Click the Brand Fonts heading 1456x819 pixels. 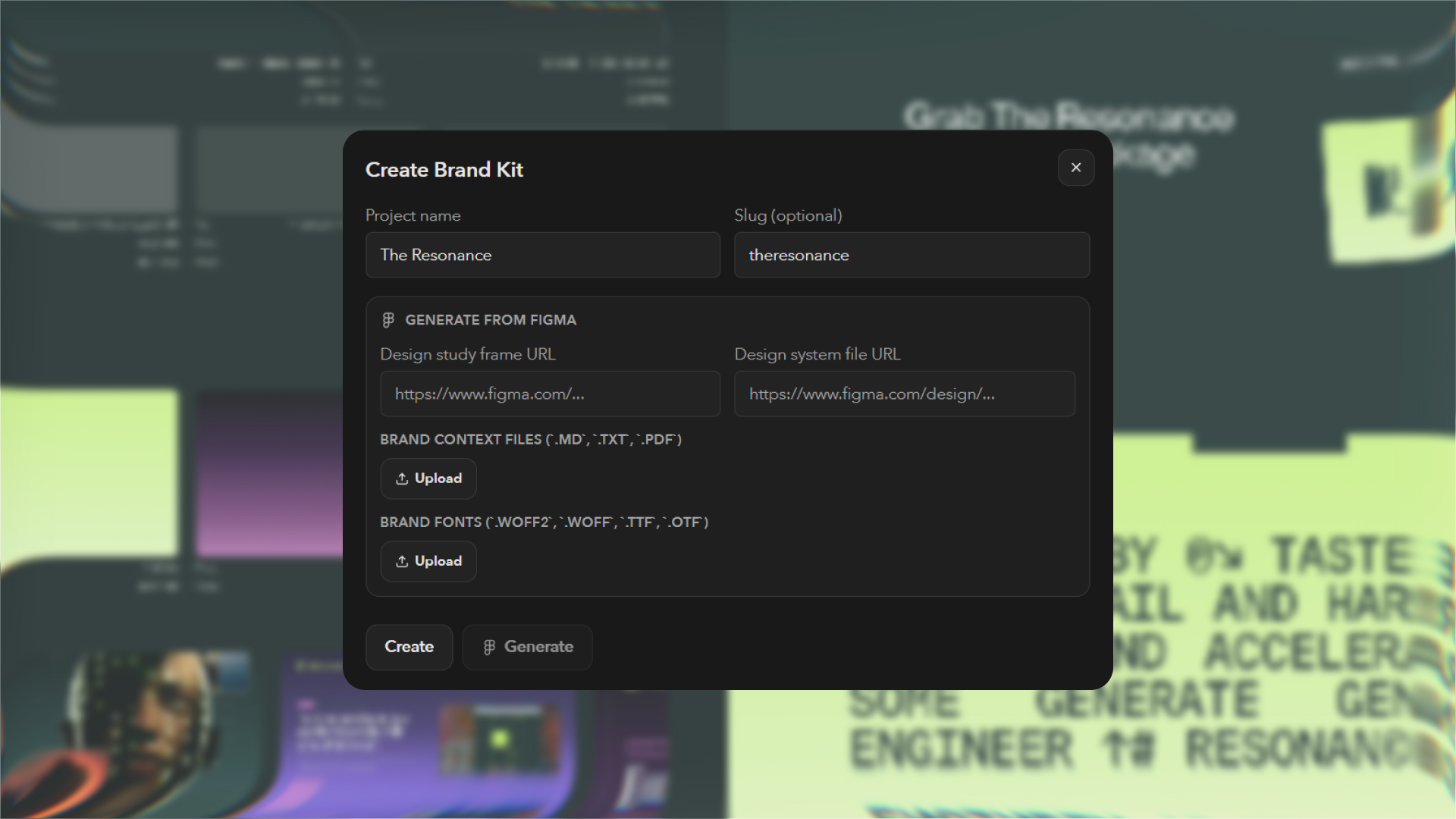click(544, 522)
